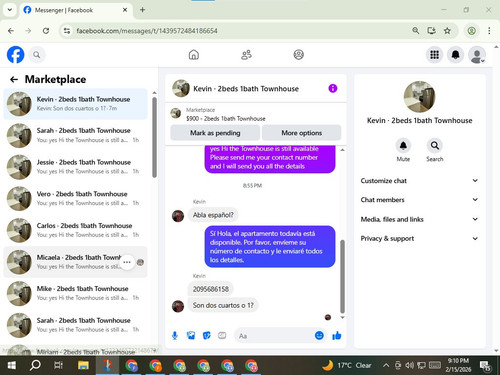Bookmark this page star icon
The height and width of the screenshot is (375, 500).
(447, 31)
